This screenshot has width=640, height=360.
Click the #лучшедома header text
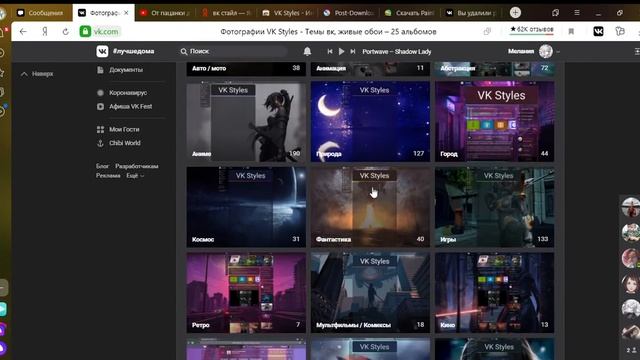(x=133, y=51)
